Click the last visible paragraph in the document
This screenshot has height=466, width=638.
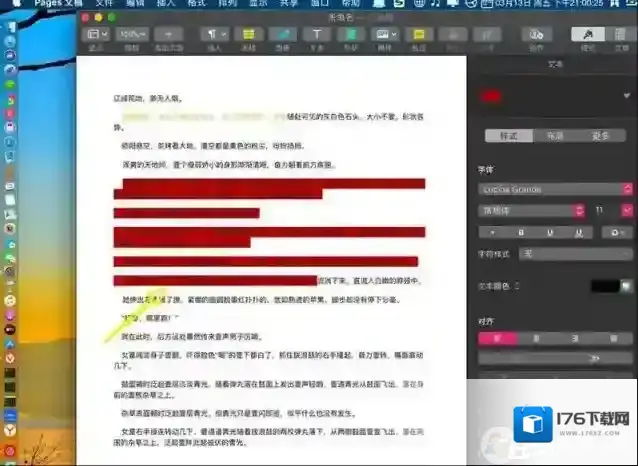tap(269, 437)
